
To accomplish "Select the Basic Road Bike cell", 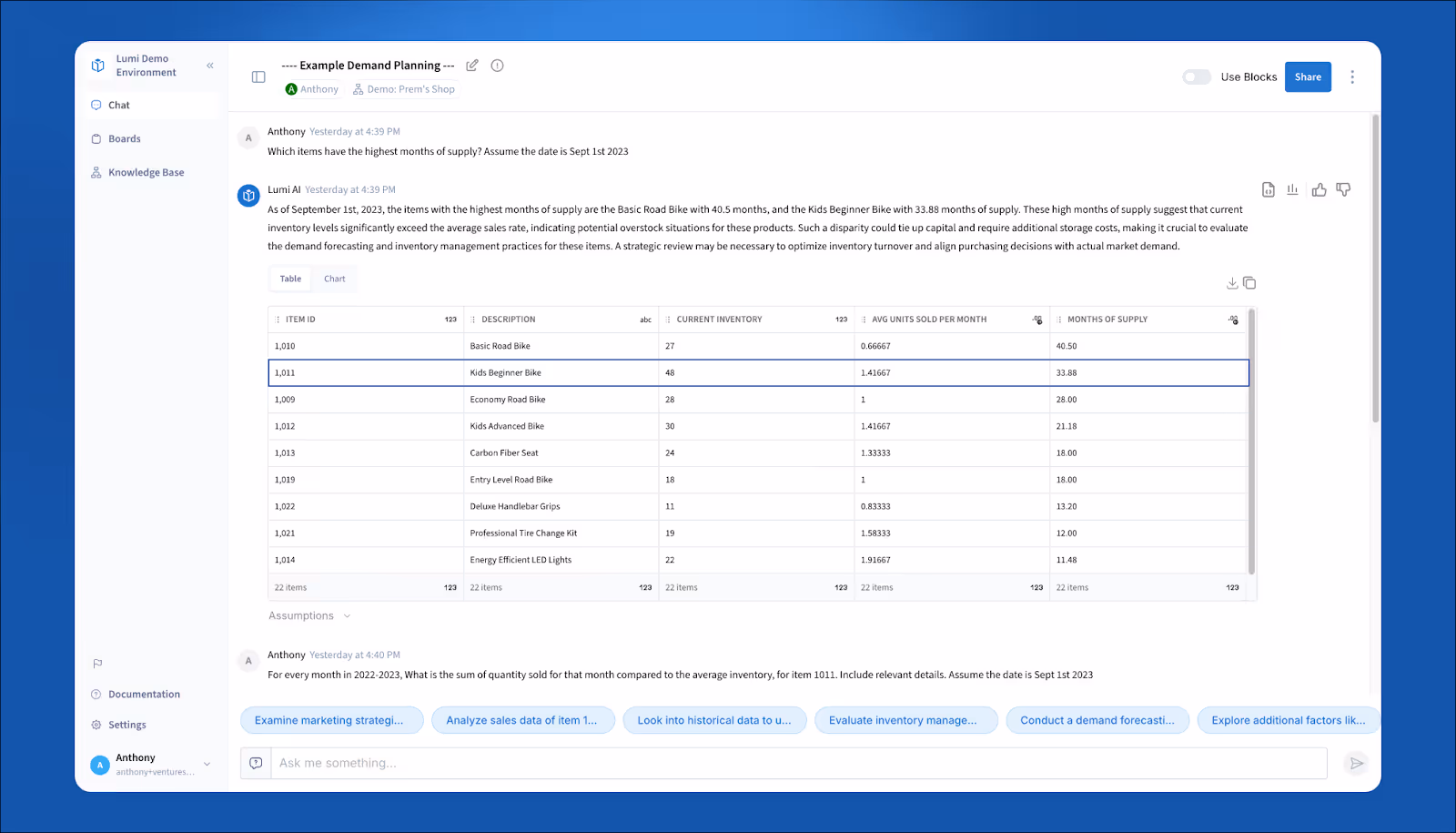I will pyautogui.click(x=561, y=346).
